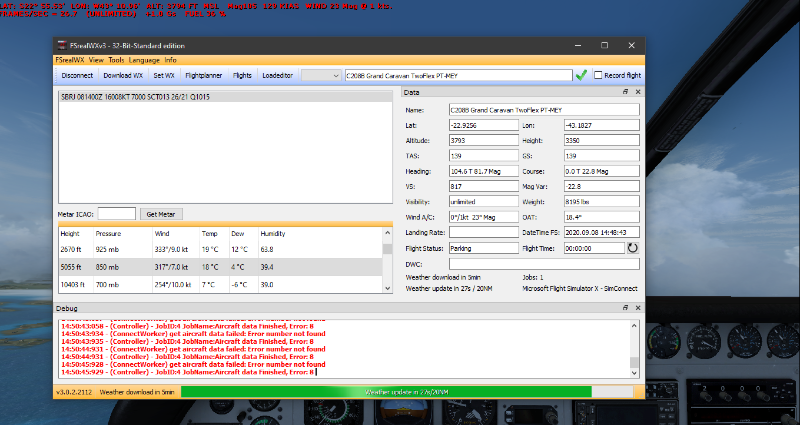Click the Debug log scroll up arrow
The width and height of the screenshot is (800, 425).
[x=634, y=326]
